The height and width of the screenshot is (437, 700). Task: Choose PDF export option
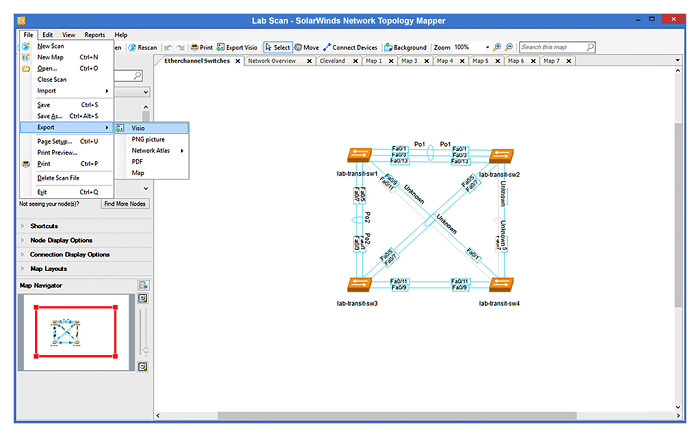click(152, 162)
